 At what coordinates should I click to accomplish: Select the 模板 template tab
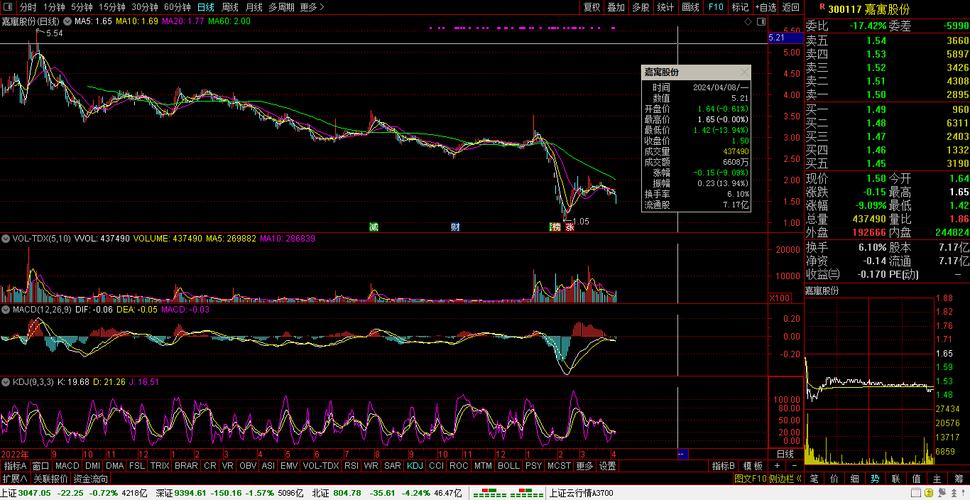pyautogui.click(x=753, y=465)
